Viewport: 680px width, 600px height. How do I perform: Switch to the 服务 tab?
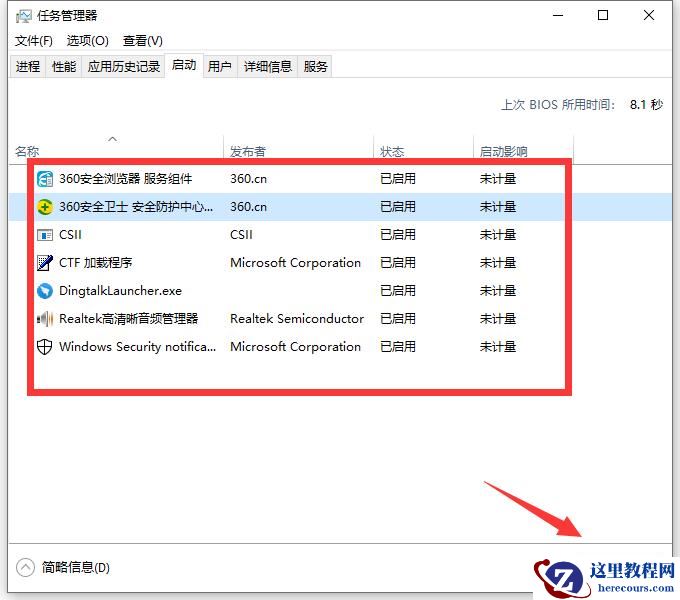coord(315,66)
